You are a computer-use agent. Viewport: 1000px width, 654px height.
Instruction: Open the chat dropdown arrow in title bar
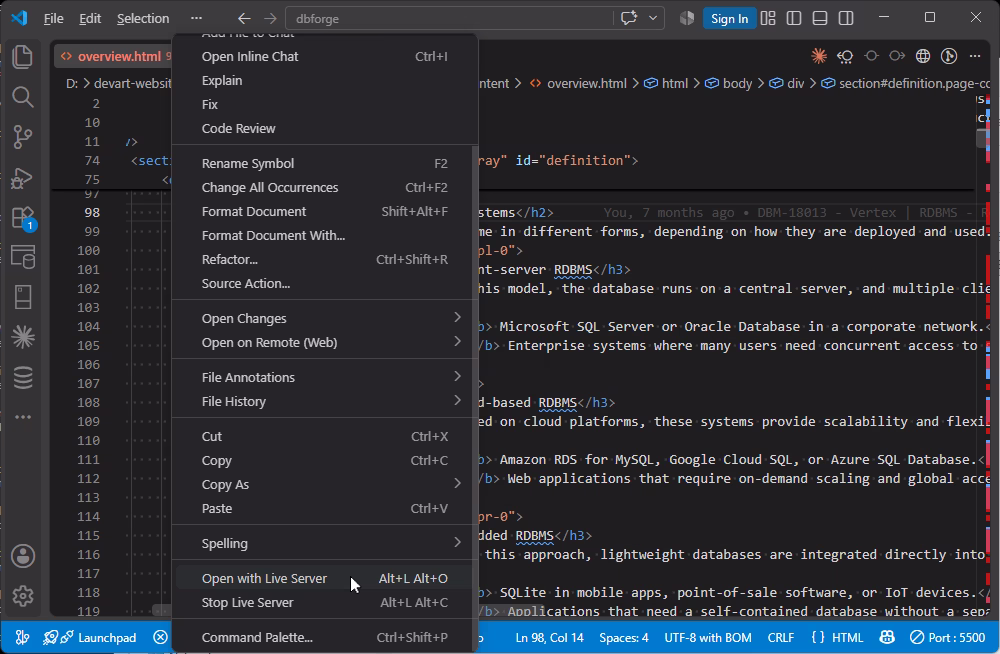pyautogui.click(x=653, y=18)
